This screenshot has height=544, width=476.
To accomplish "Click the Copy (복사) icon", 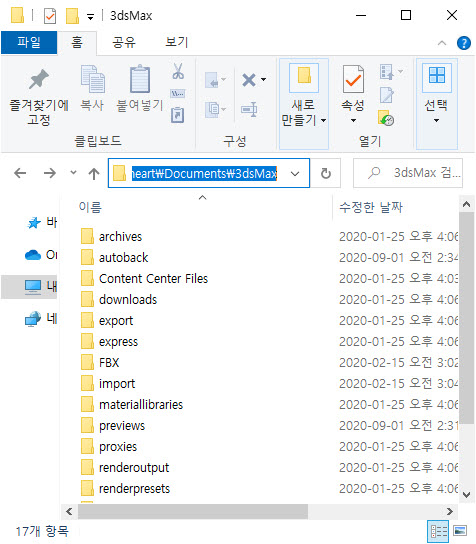I will [x=92, y=79].
